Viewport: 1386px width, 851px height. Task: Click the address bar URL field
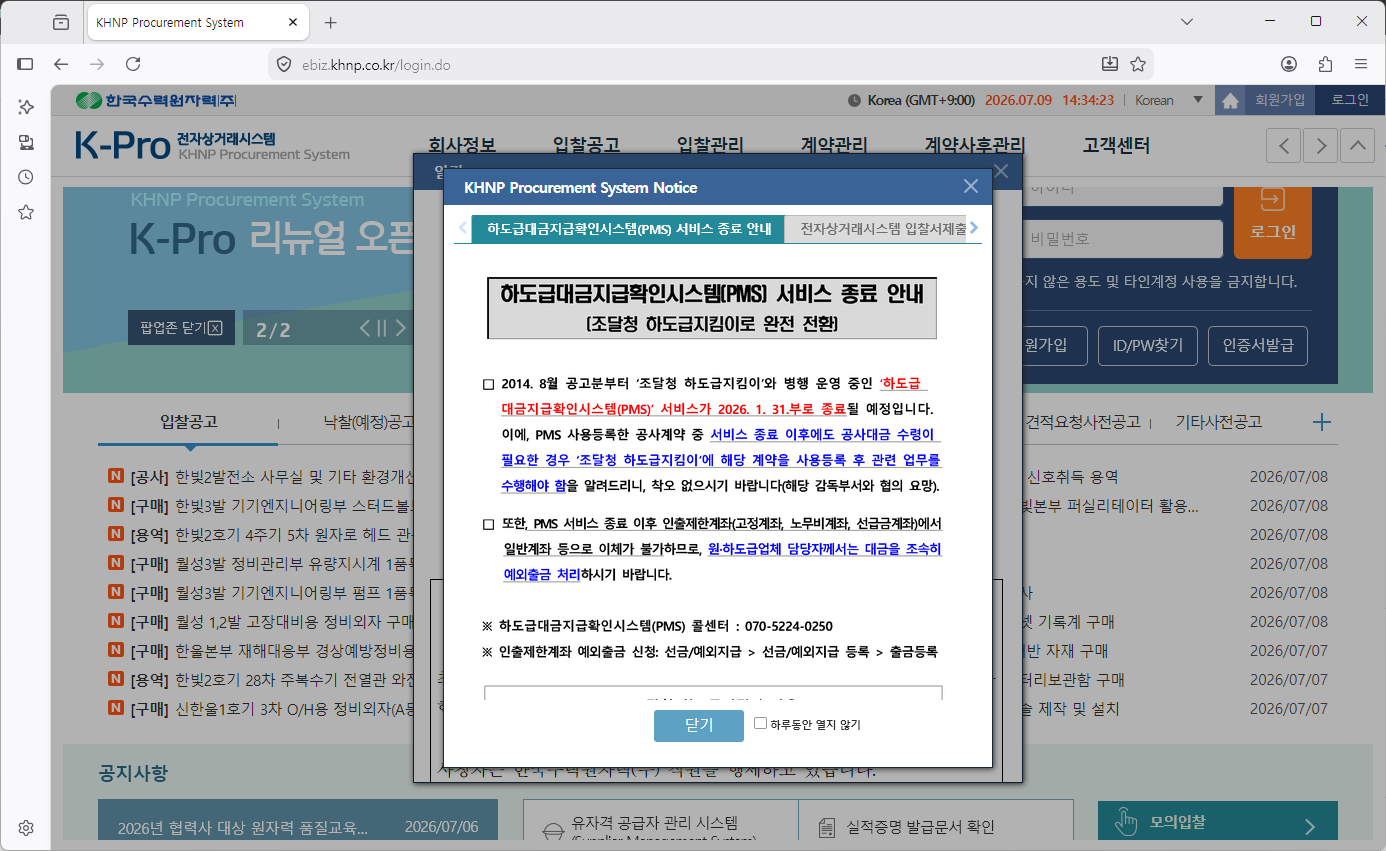[690, 65]
